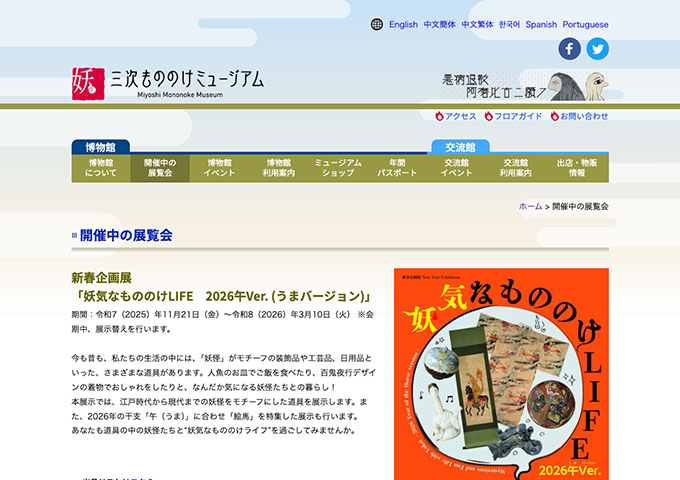Open 博物館イベント menu item
680x480 pixels.
click(x=219, y=168)
